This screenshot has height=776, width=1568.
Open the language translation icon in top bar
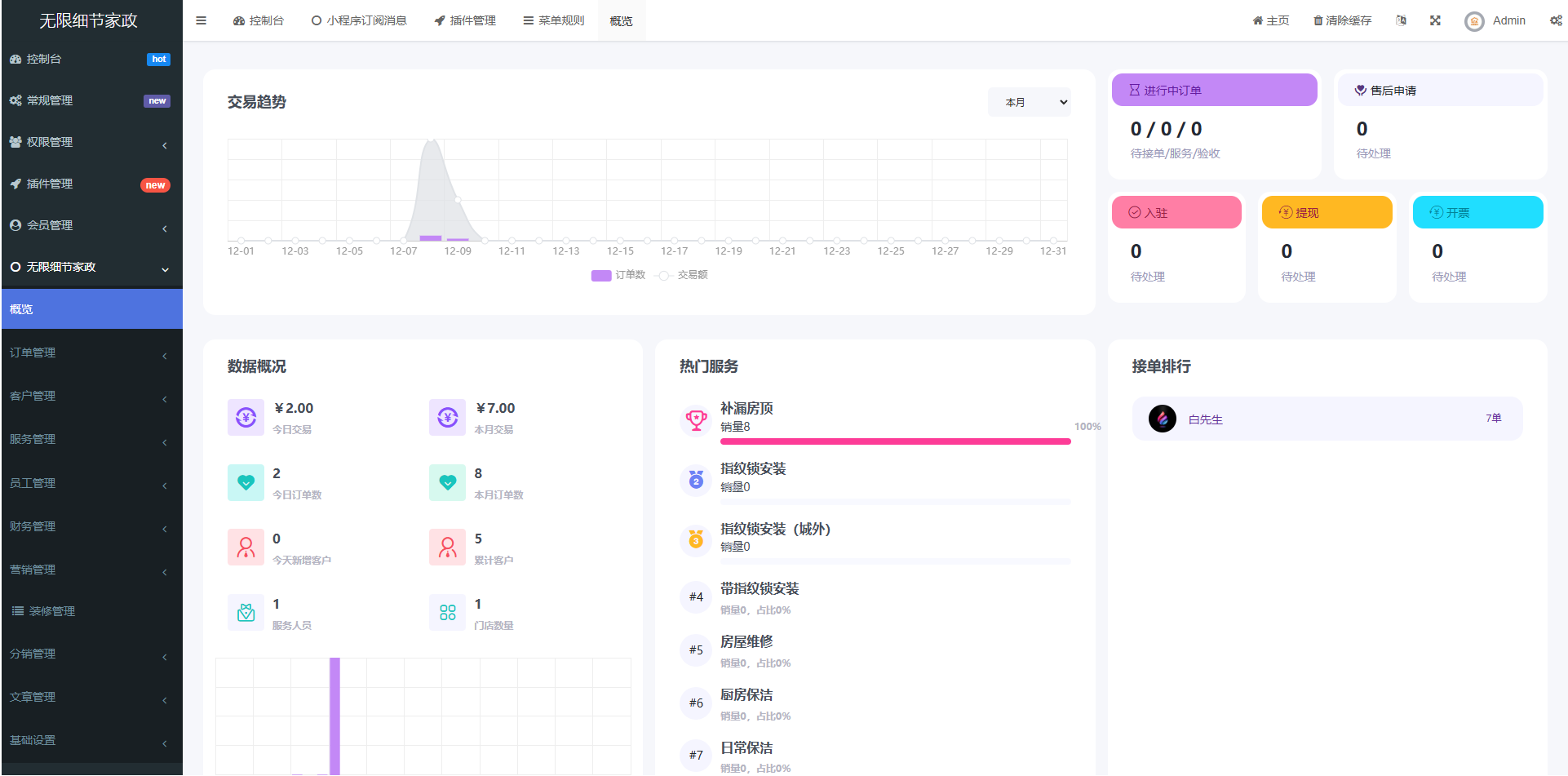pos(1401,20)
